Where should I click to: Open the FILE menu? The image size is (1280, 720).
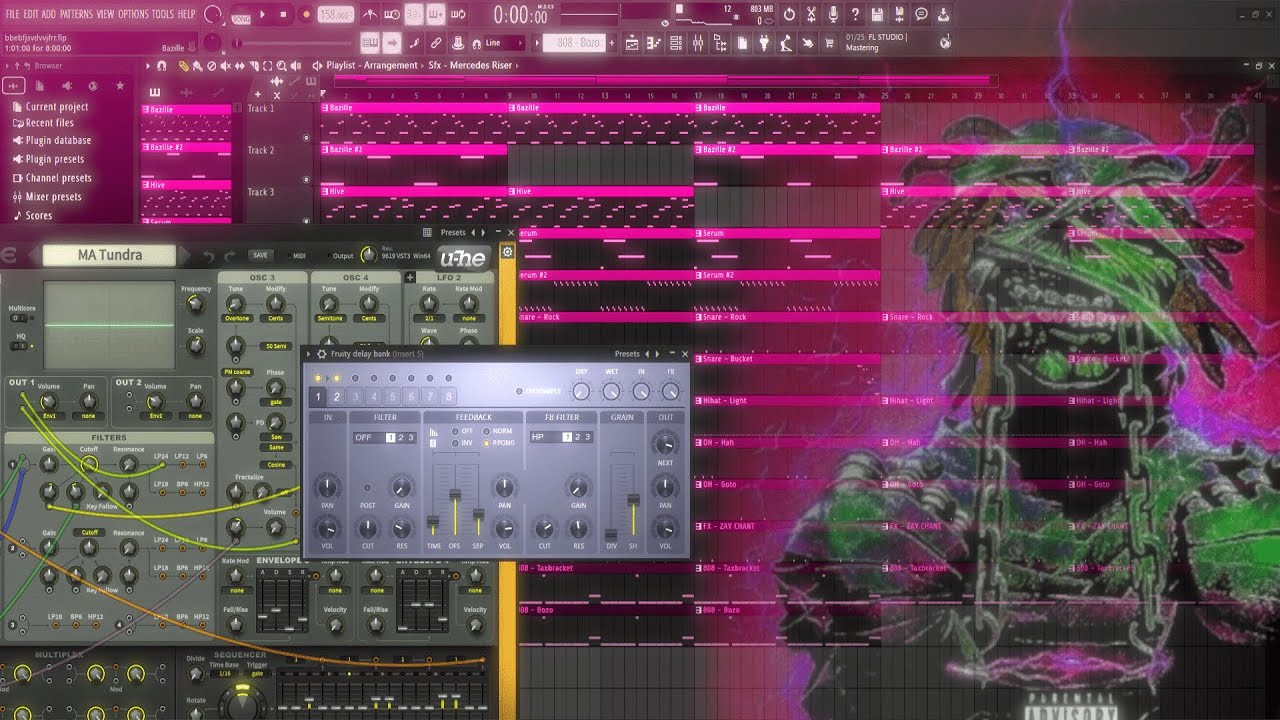pos(12,14)
